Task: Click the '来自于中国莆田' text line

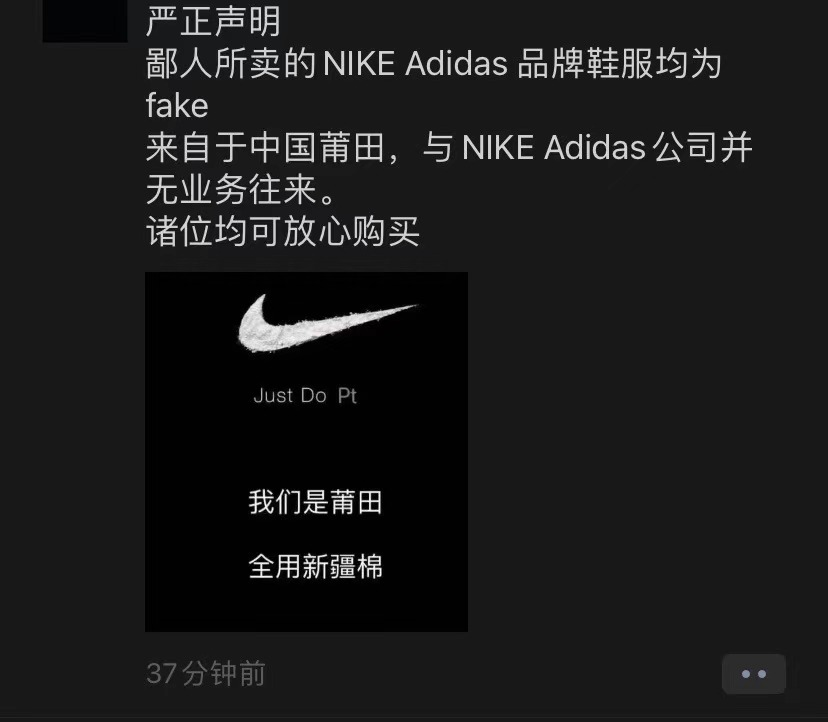Action: 265,147
